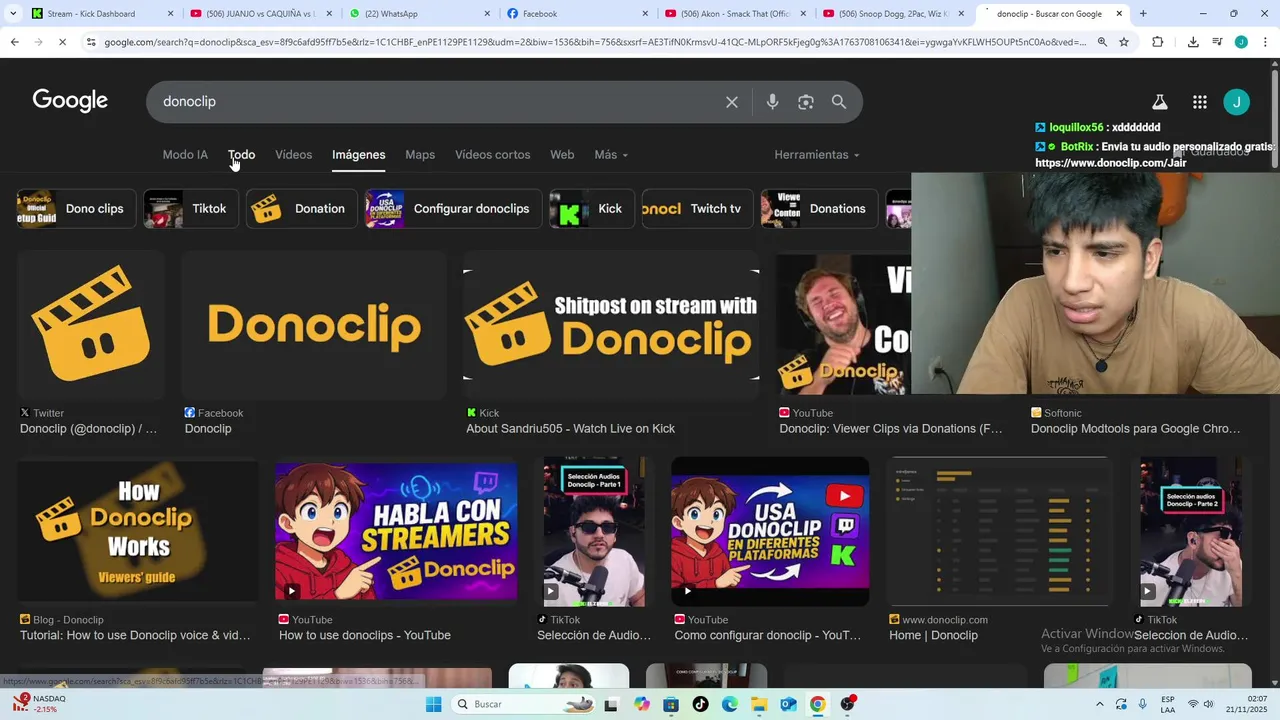Image resolution: width=1280 pixels, height=720 pixels.
Task: Switch to the Akon Smack That tab
Action: tap(735, 14)
